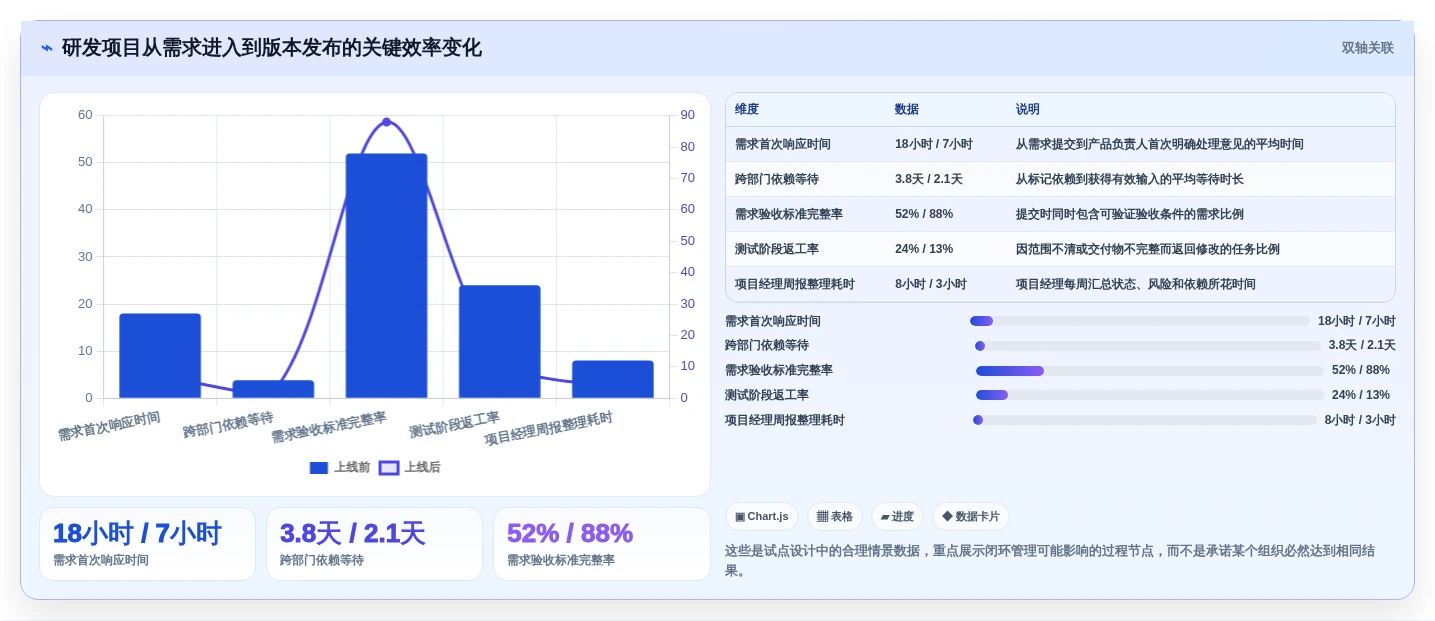Click the 测试阶段返工率 table row label
This screenshot has height=621, width=1435.
[777, 250]
